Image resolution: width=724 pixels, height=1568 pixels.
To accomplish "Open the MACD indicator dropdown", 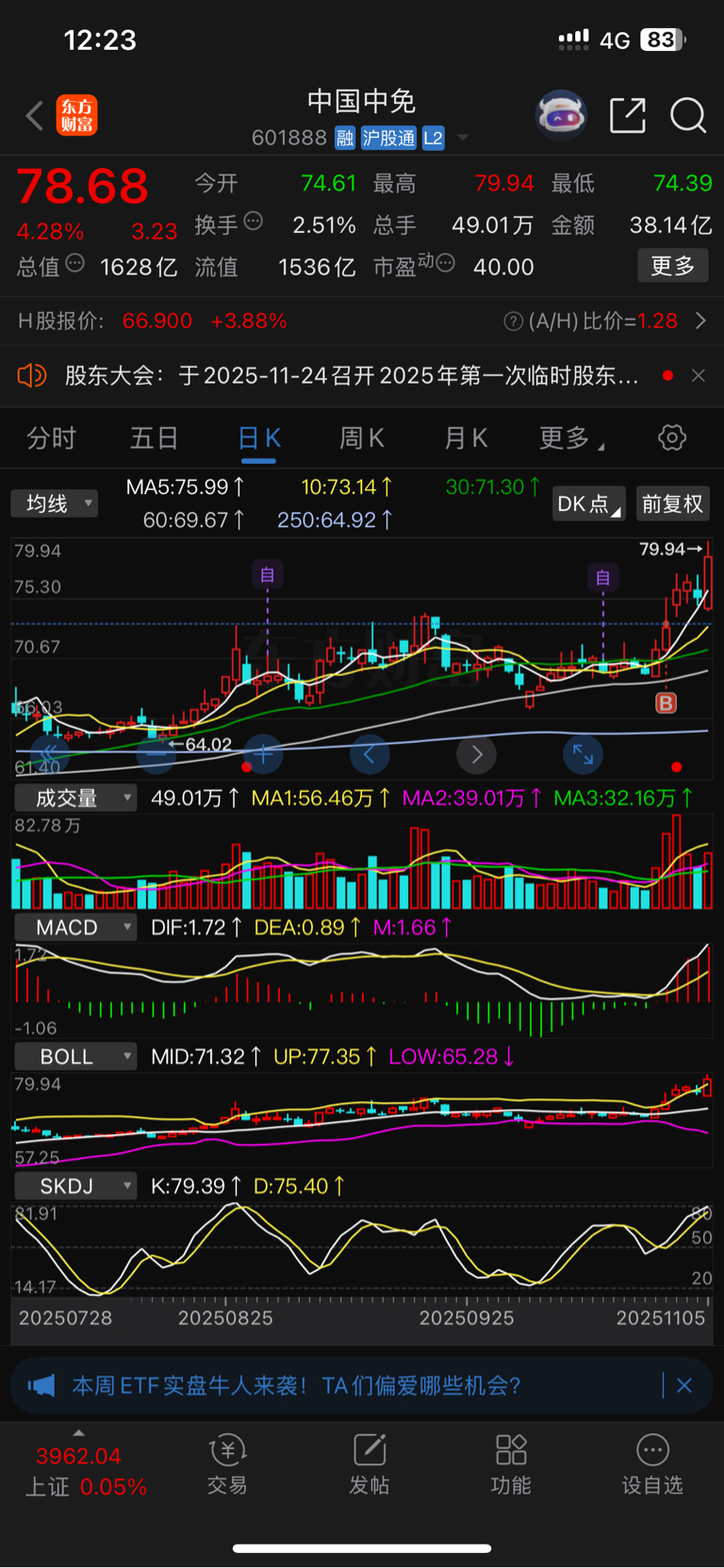I will click(x=75, y=928).
